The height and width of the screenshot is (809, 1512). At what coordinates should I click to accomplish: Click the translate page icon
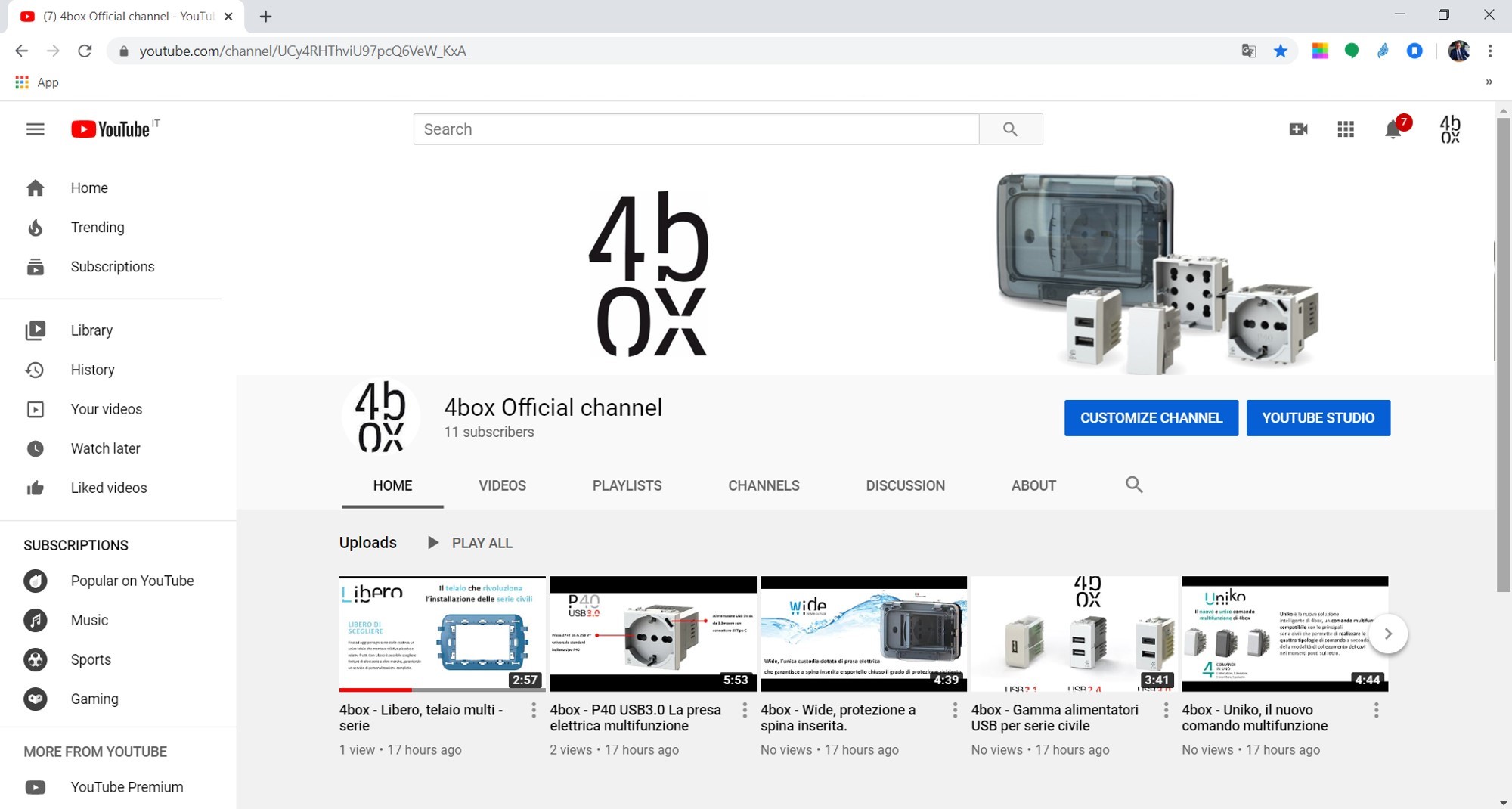(1248, 51)
